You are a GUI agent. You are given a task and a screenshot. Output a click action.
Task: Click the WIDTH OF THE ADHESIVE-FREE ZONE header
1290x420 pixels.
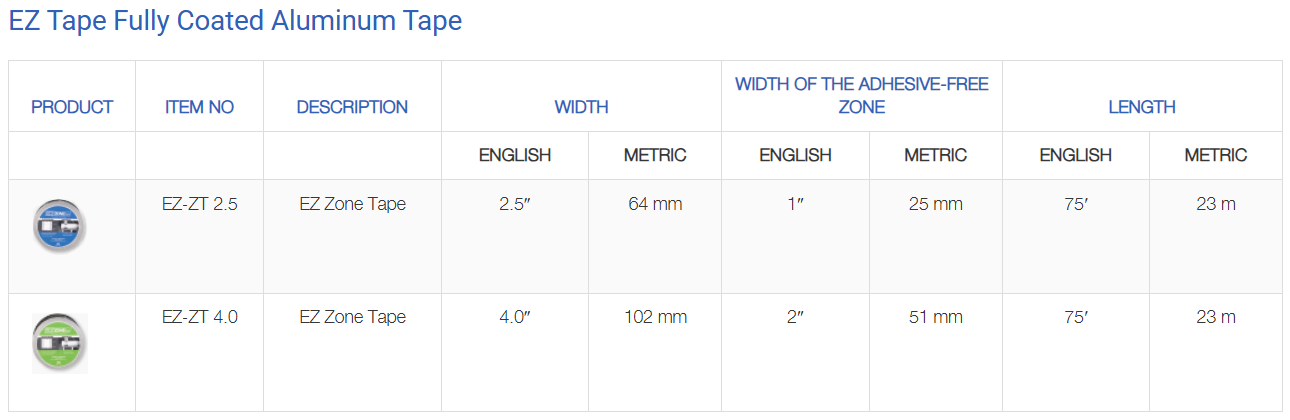tap(862, 95)
